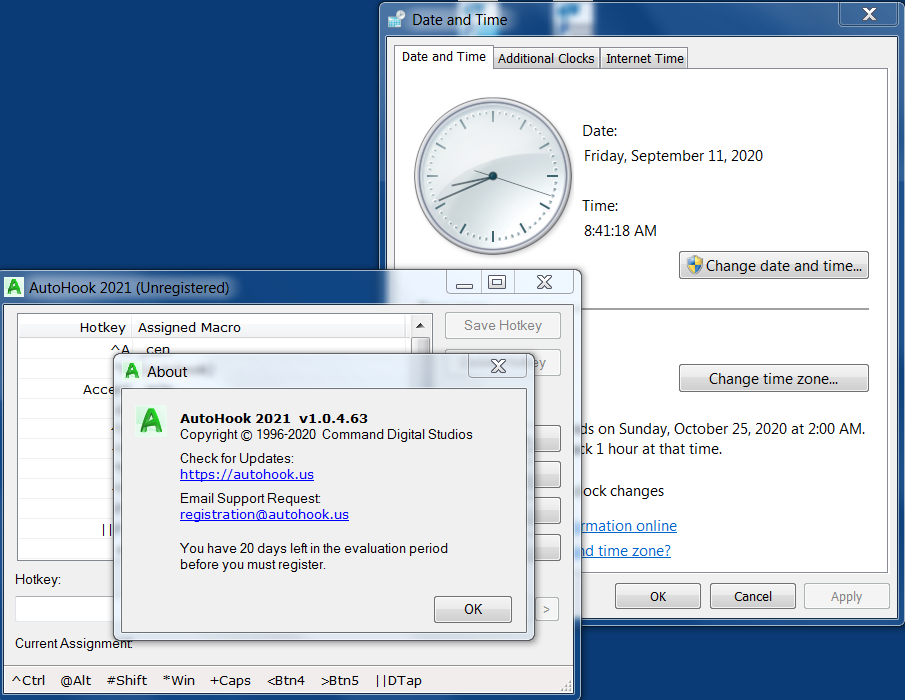Screen dimensions: 905x700
Task: Click the <Btn4 modifier legend entry
Action: tap(286, 680)
